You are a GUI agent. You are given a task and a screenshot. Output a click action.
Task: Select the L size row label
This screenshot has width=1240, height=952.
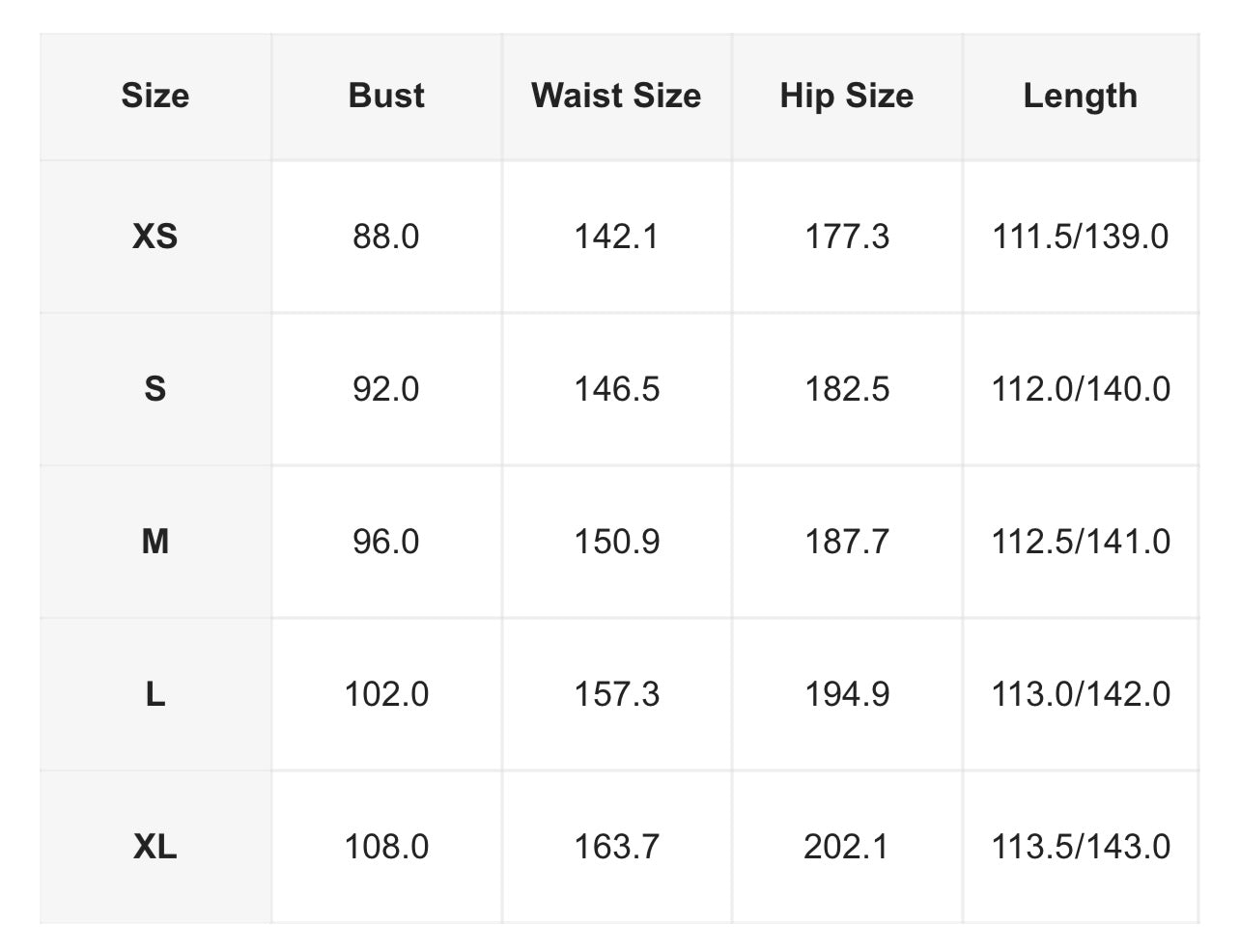[x=155, y=694]
